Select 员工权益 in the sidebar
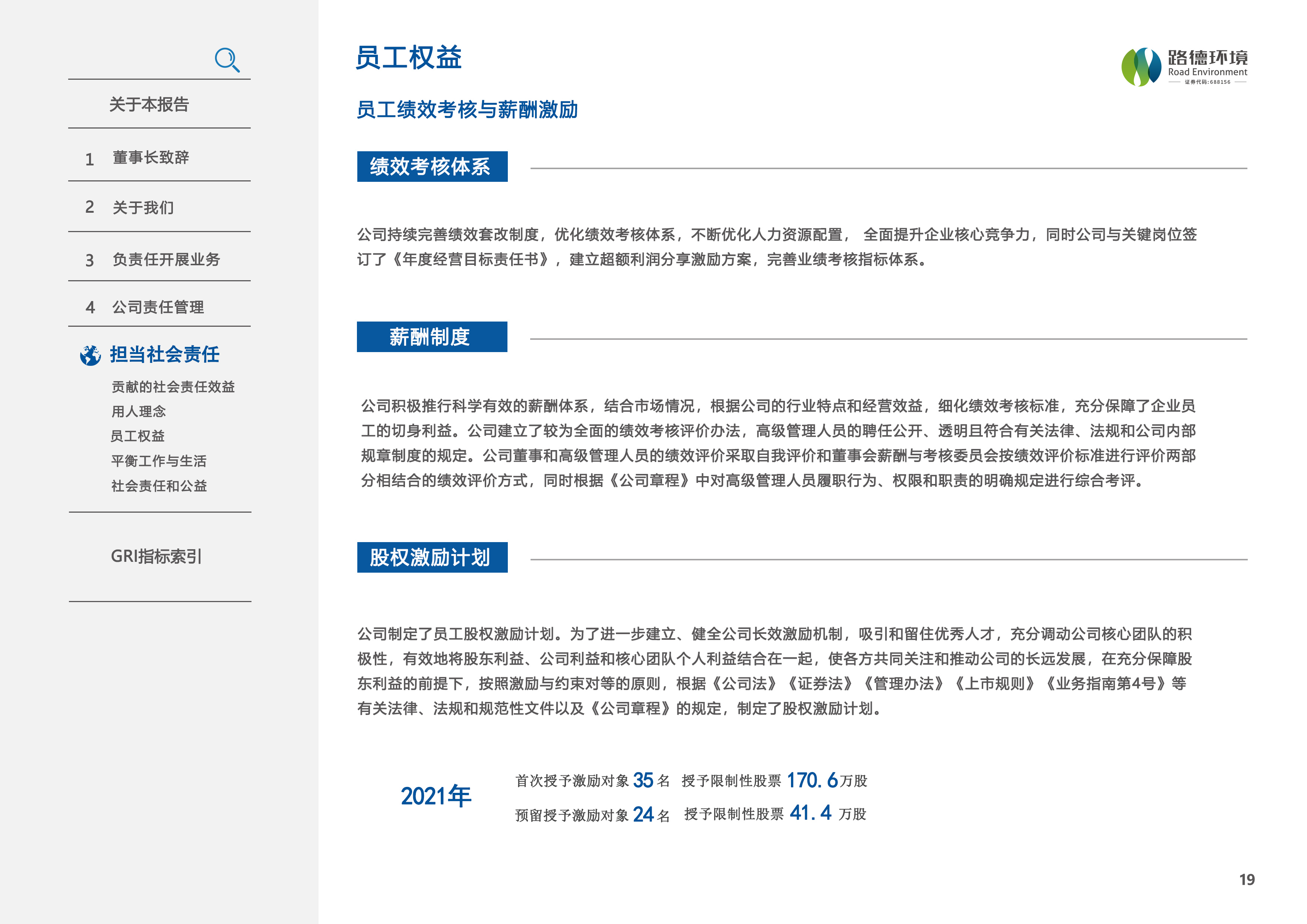The height and width of the screenshot is (924, 1307). click(137, 436)
